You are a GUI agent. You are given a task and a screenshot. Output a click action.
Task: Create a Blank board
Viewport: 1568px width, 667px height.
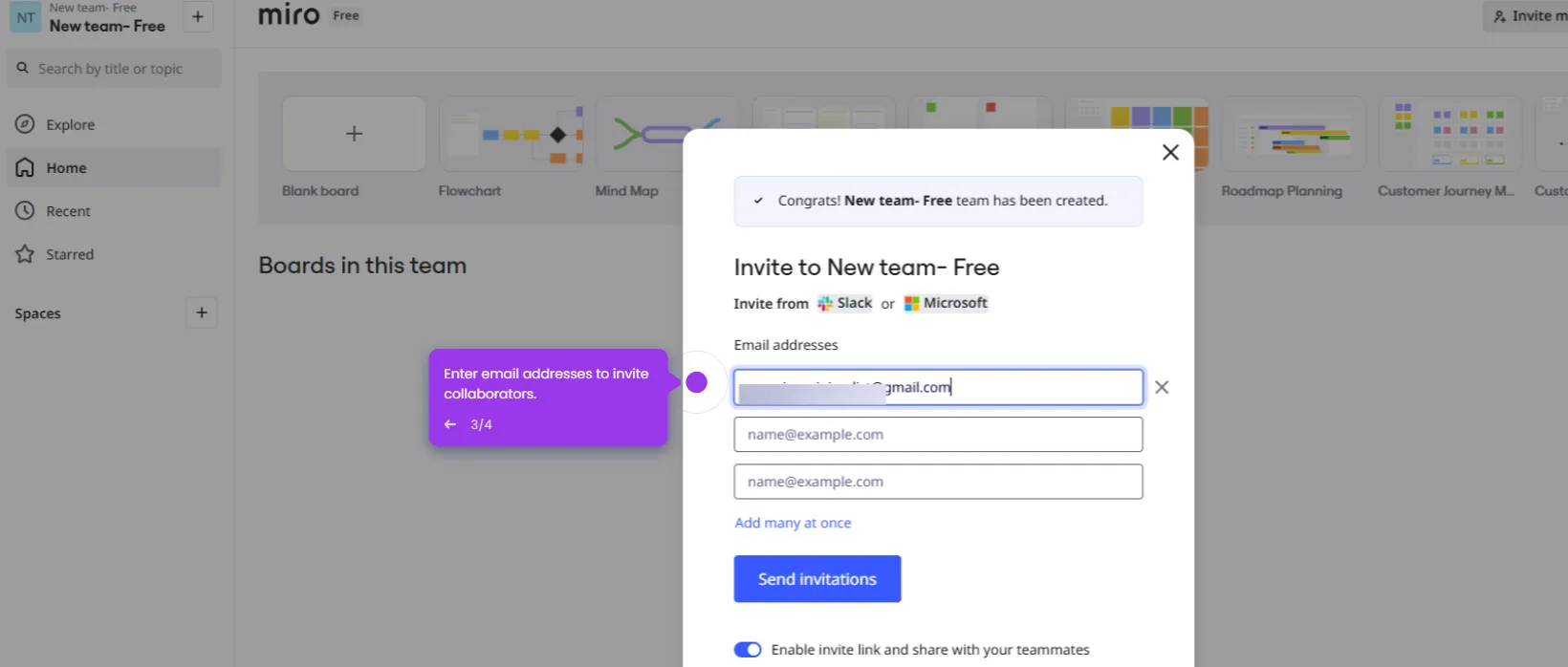pyautogui.click(x=354, y=134)
